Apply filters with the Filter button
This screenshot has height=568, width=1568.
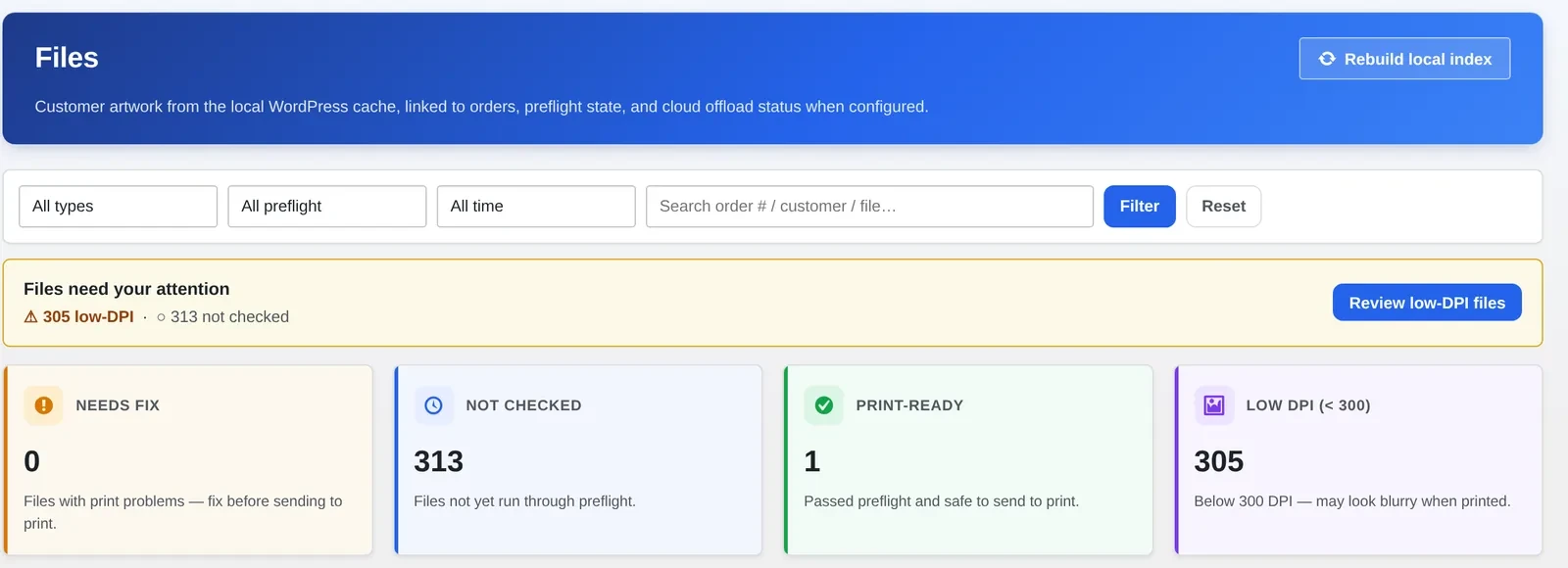1140,207
